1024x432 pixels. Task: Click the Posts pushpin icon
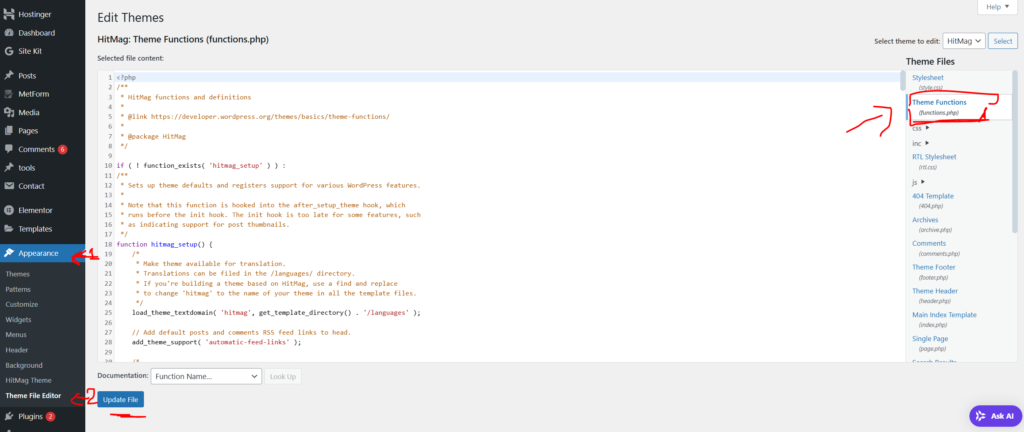[9, 76]
